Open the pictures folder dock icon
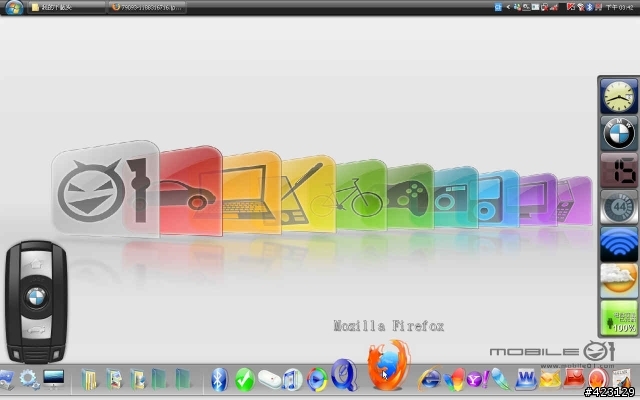This screenshot has height=400, width=640. pyautogui.click(x=114, y=379)
